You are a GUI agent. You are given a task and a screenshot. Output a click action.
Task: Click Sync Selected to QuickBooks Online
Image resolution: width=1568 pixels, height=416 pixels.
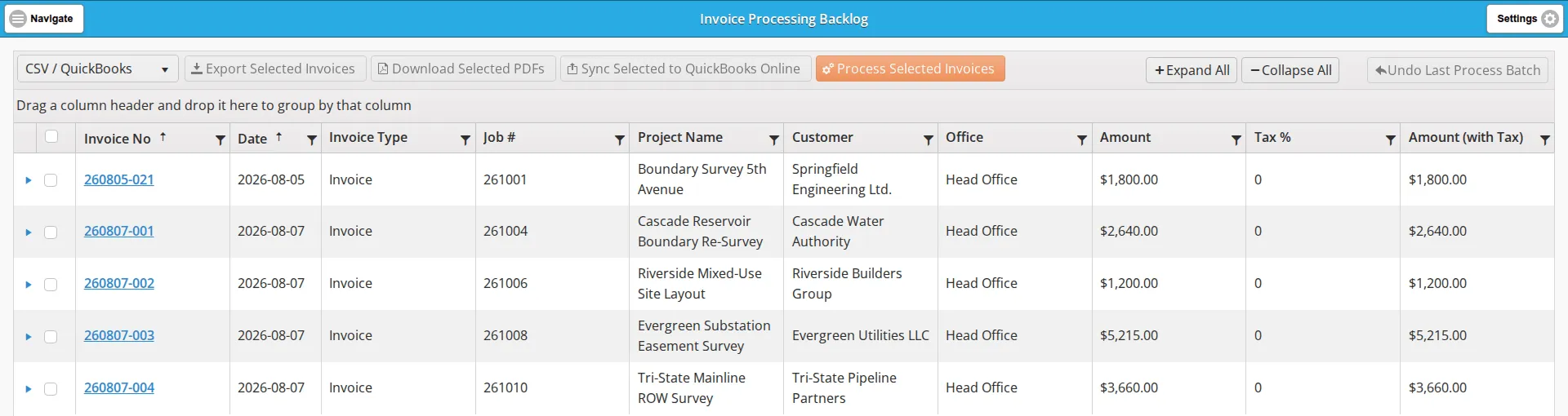pos(684,69)
